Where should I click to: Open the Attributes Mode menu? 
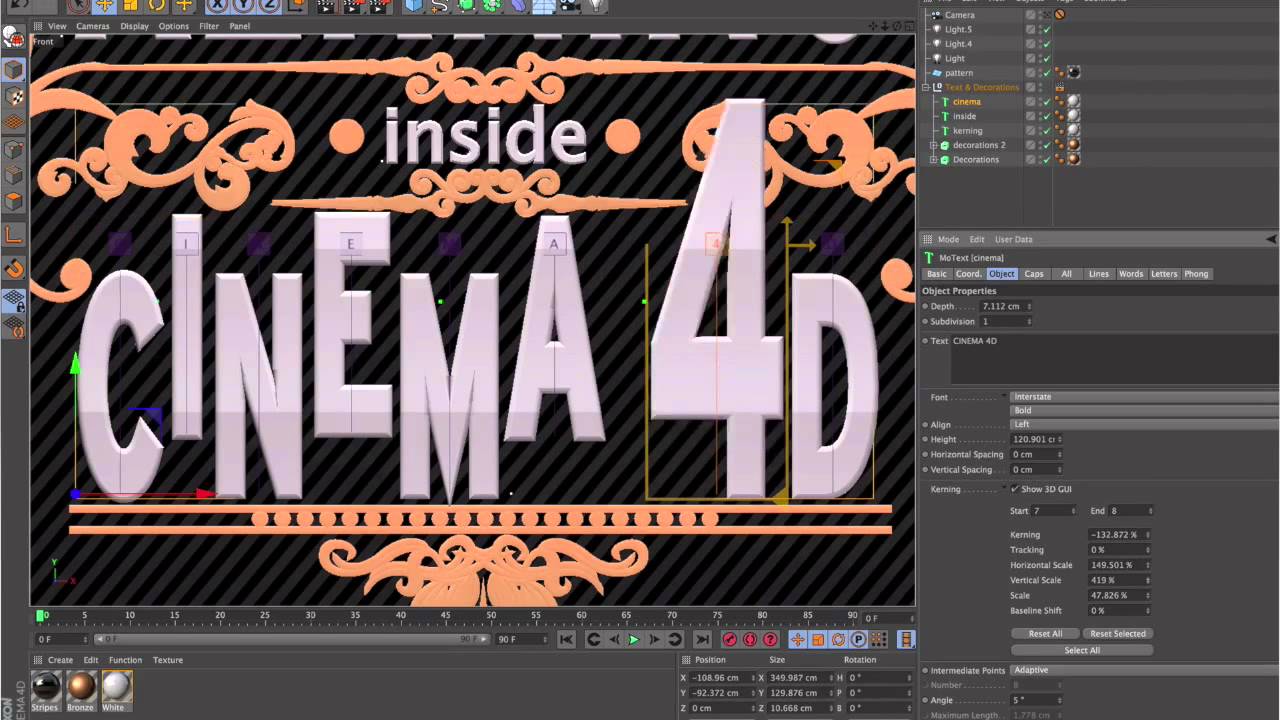click(948, 239)
